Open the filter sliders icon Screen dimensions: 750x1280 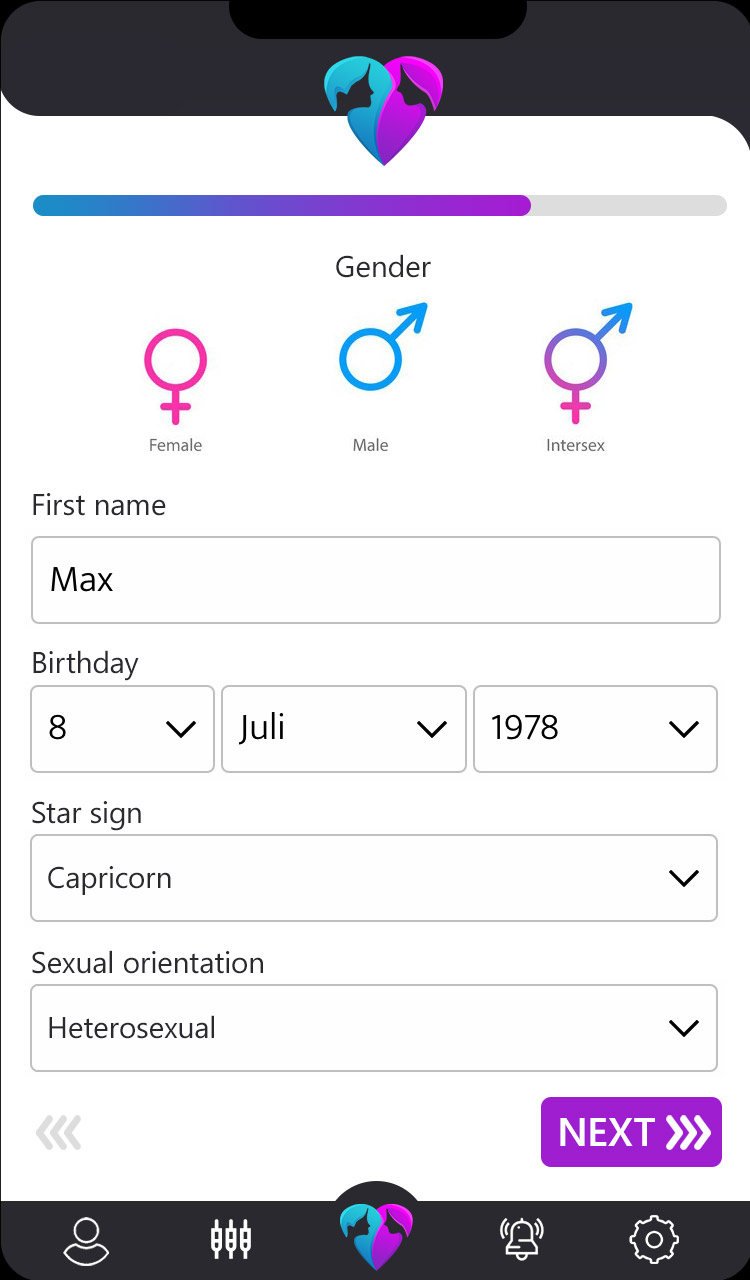point(231,1240)
